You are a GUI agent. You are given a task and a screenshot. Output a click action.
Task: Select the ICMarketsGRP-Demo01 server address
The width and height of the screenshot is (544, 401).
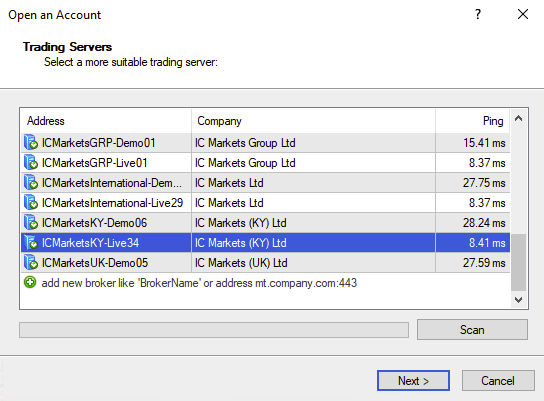pos(99,143)
